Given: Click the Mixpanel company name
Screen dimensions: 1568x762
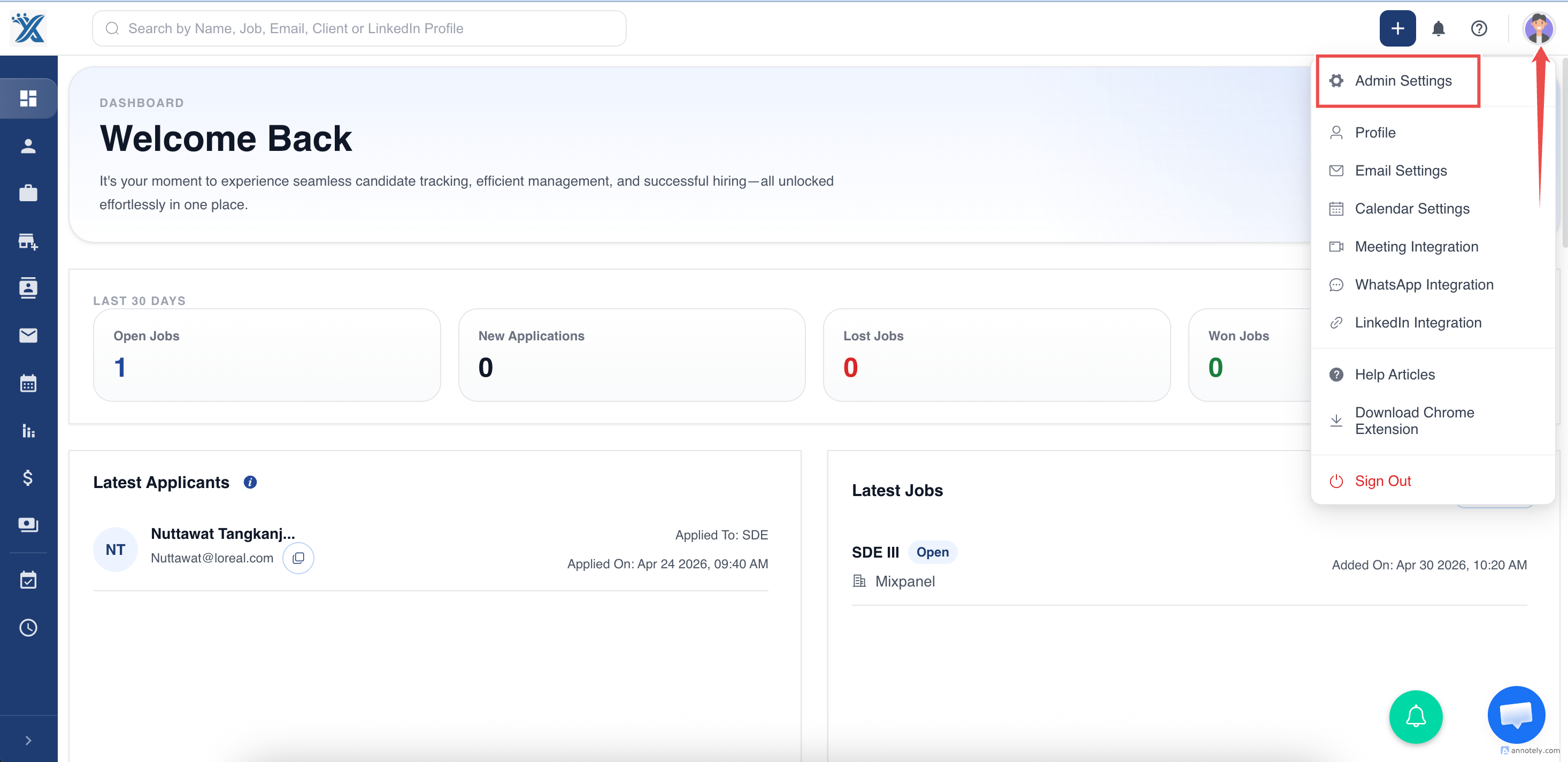Looking at the screenshot, I should coord(904,581).
